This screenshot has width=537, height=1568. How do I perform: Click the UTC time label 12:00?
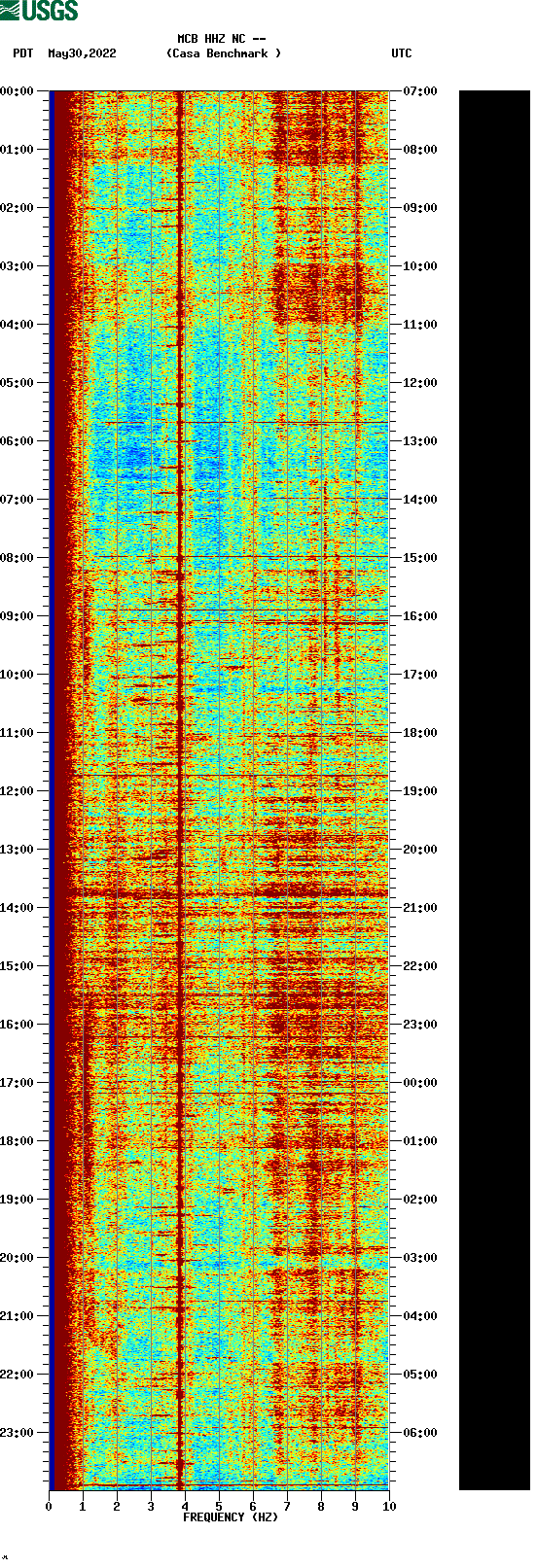point(420,383)
